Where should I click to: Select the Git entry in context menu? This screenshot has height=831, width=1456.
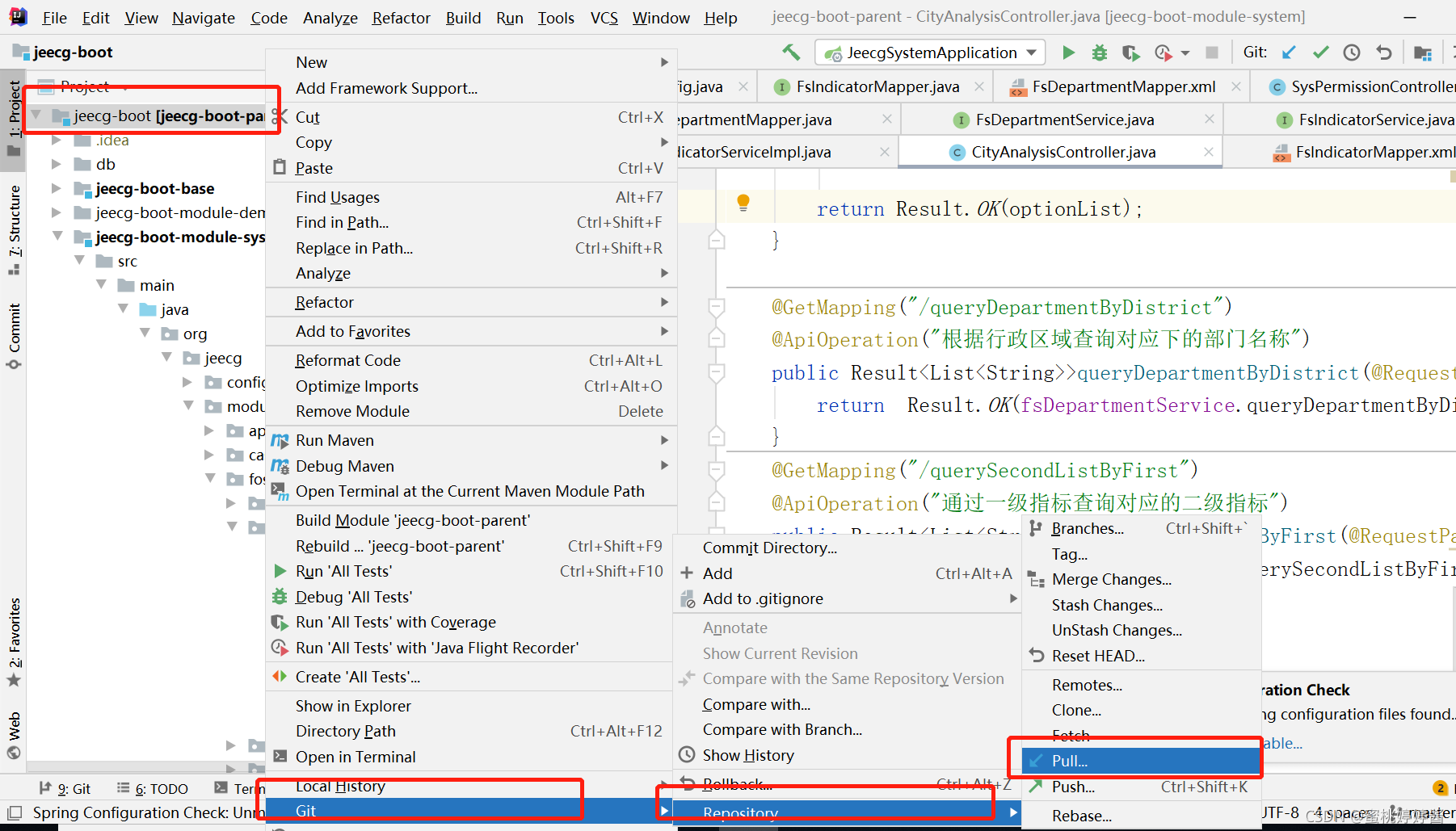[x=470, y=811]
